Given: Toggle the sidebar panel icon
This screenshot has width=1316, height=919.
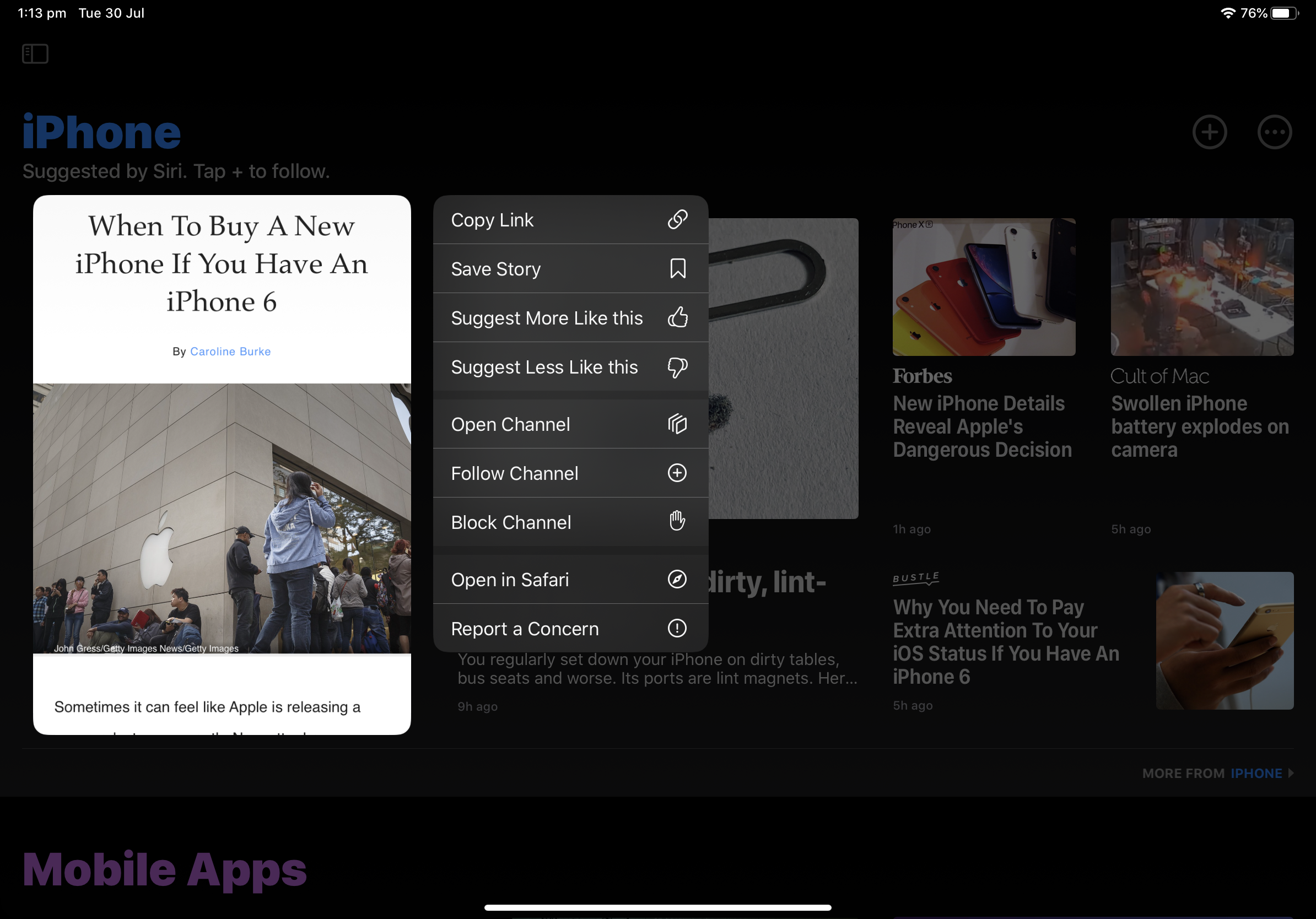Looking at the screenshot, I should click(x=35, y=54).
